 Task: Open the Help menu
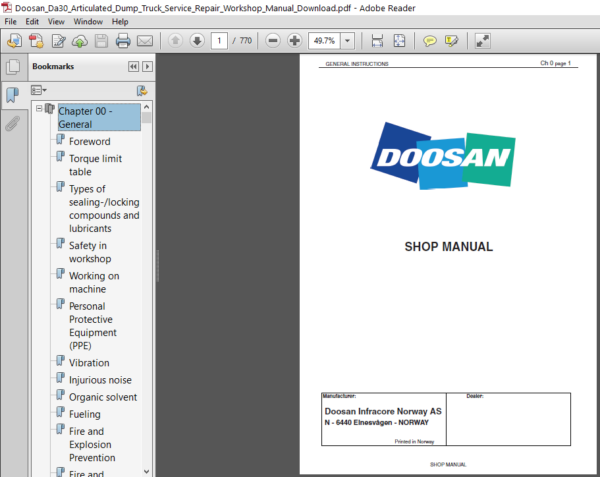[x=120, y=21]
